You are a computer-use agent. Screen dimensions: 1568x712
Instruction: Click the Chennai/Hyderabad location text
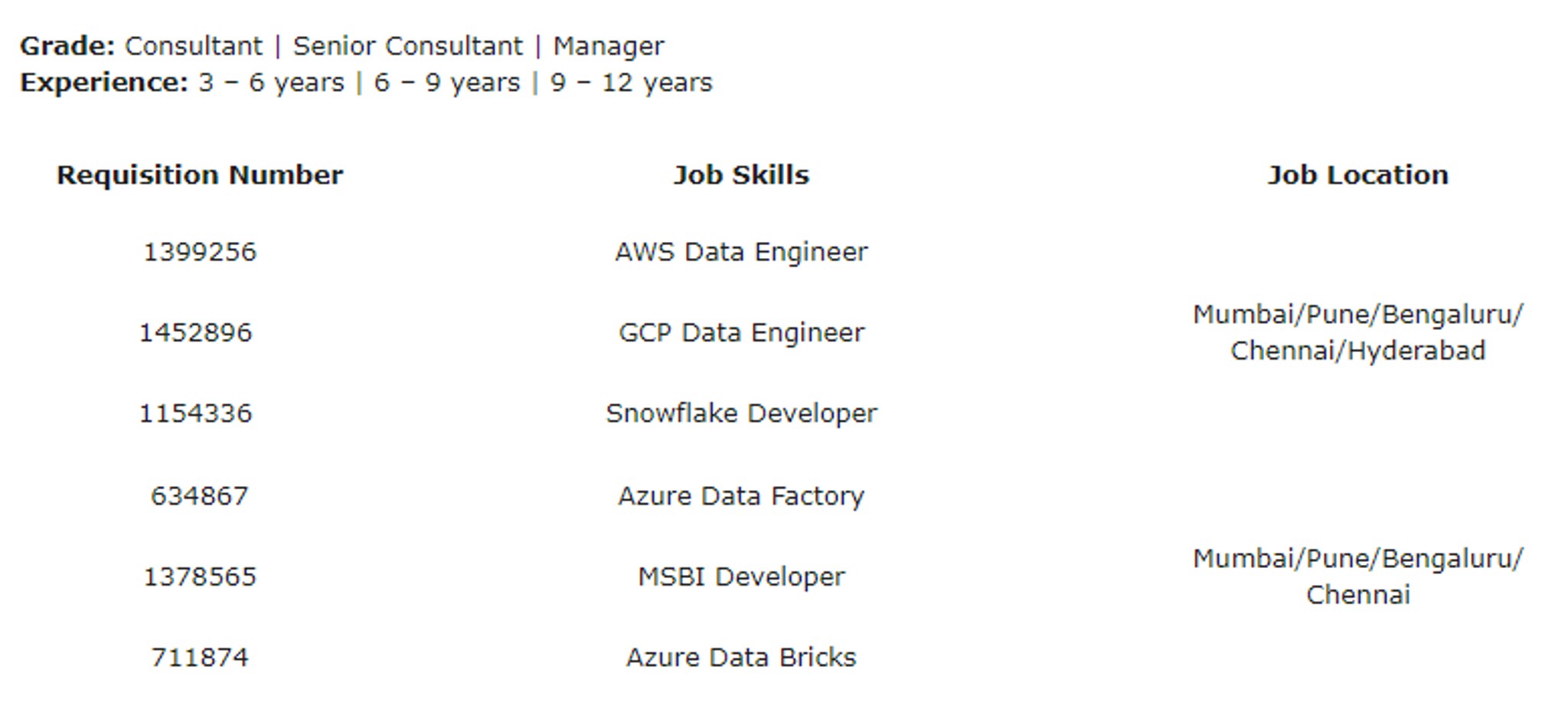[x=1357, y=351]
